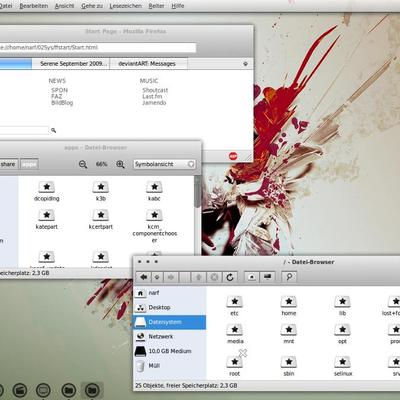Switch to deviantART: Messages tab
This screenshot has height=400, width=400.
point(148,64)
